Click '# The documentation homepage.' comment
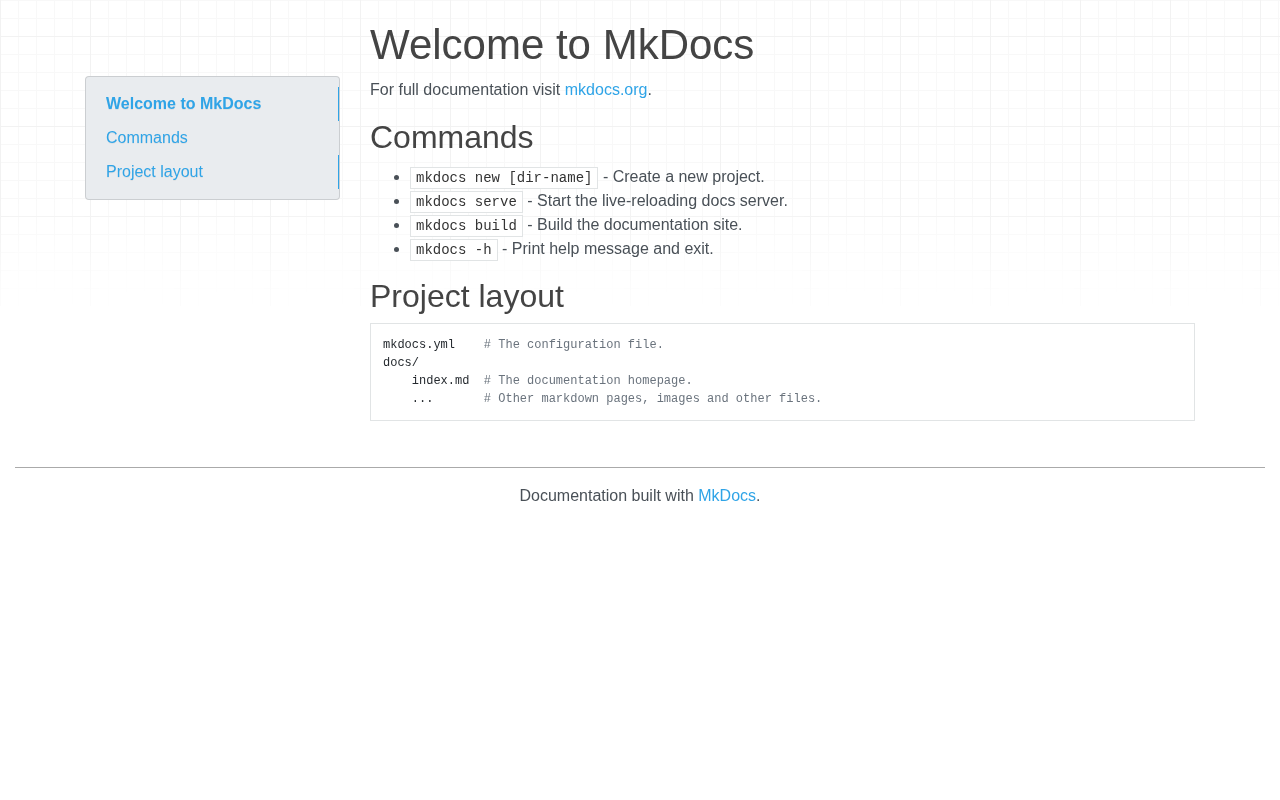This screenshot has height=800, width=1280. (x=588, y=381)
